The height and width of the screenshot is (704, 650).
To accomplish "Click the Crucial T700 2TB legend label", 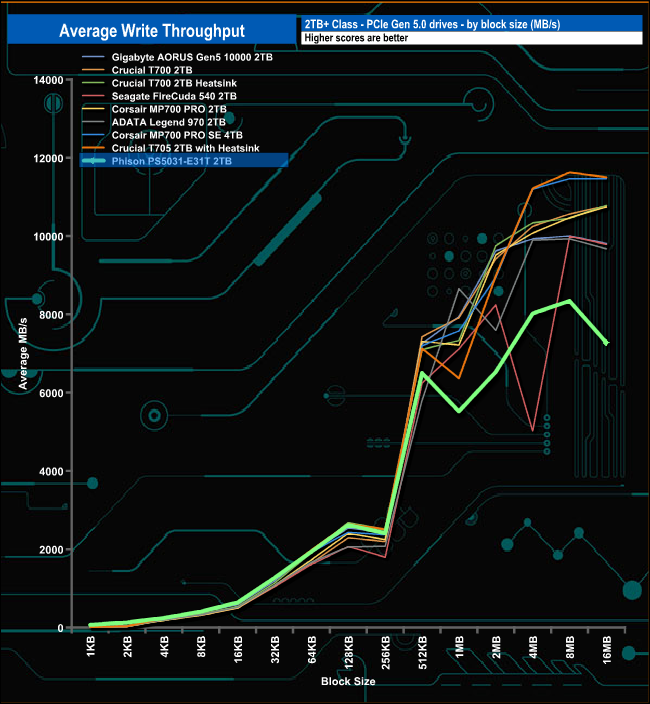I will 152,70.
